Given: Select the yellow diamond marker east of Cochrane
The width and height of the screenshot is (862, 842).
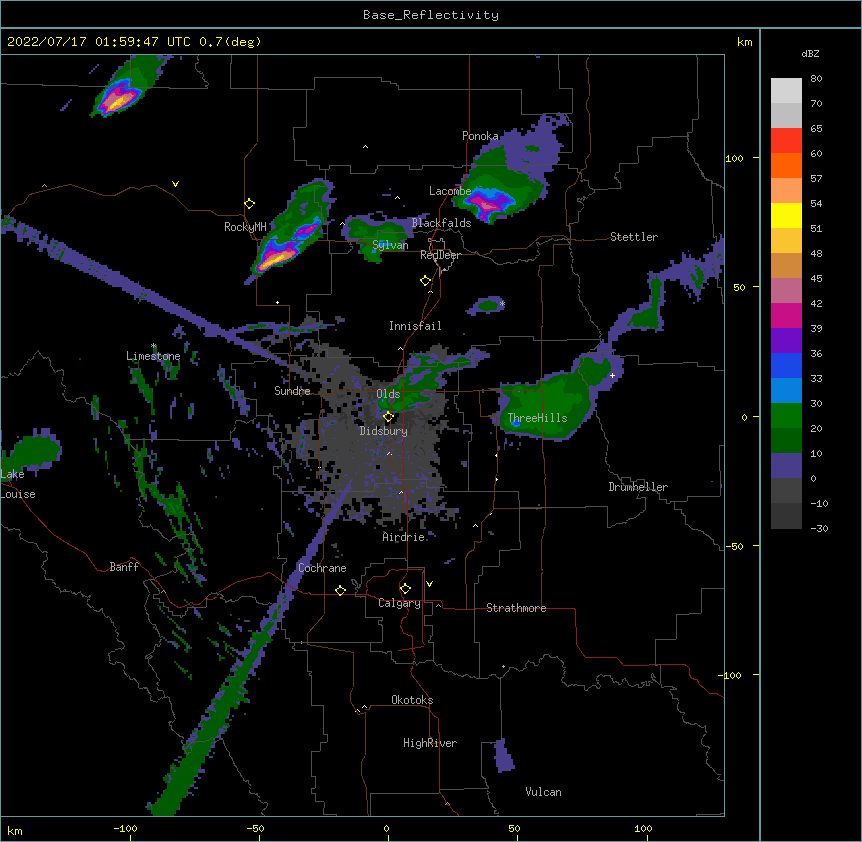Looking at the screenshot, I should (x=340, y=590).
